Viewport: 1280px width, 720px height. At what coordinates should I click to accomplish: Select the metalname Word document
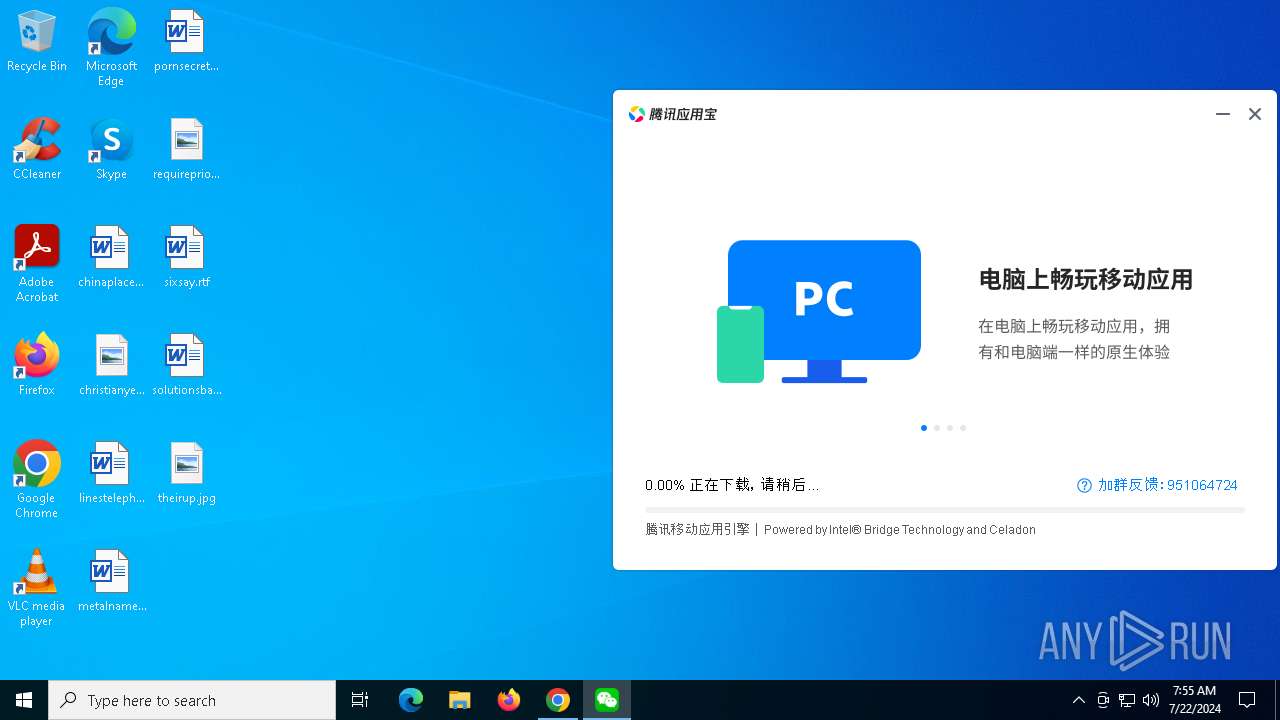111,581
